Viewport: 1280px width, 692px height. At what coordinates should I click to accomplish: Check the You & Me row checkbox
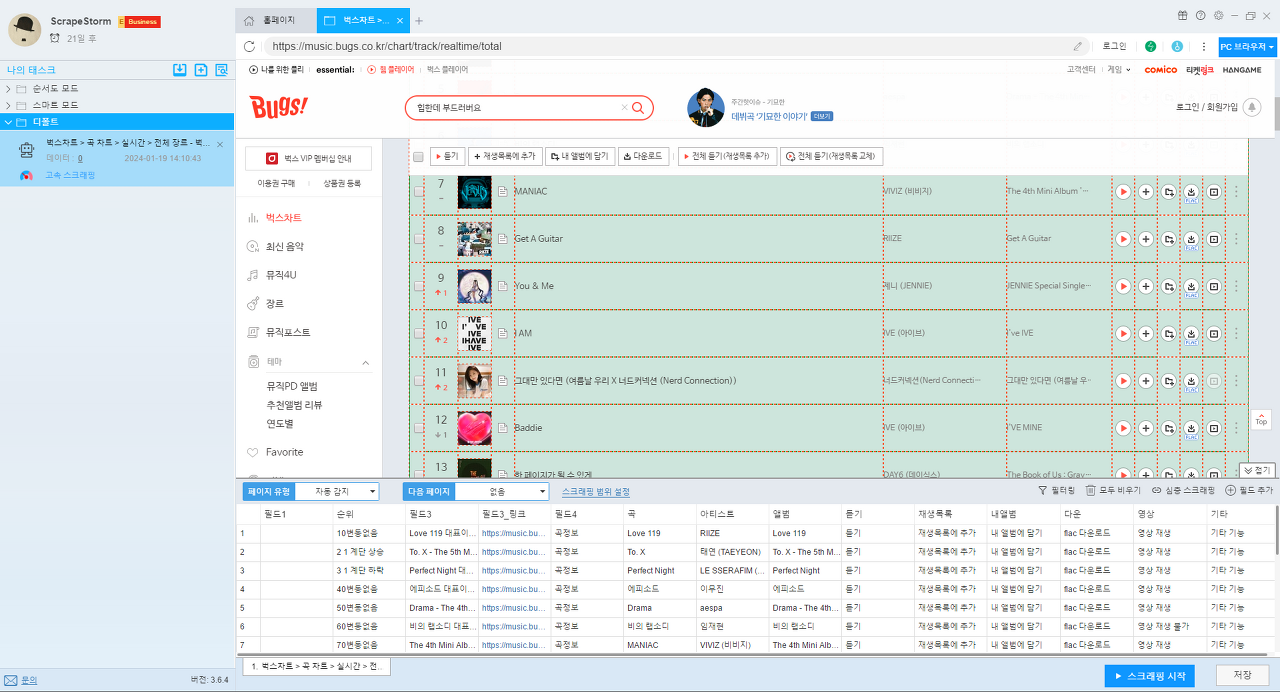pos(419,286)
